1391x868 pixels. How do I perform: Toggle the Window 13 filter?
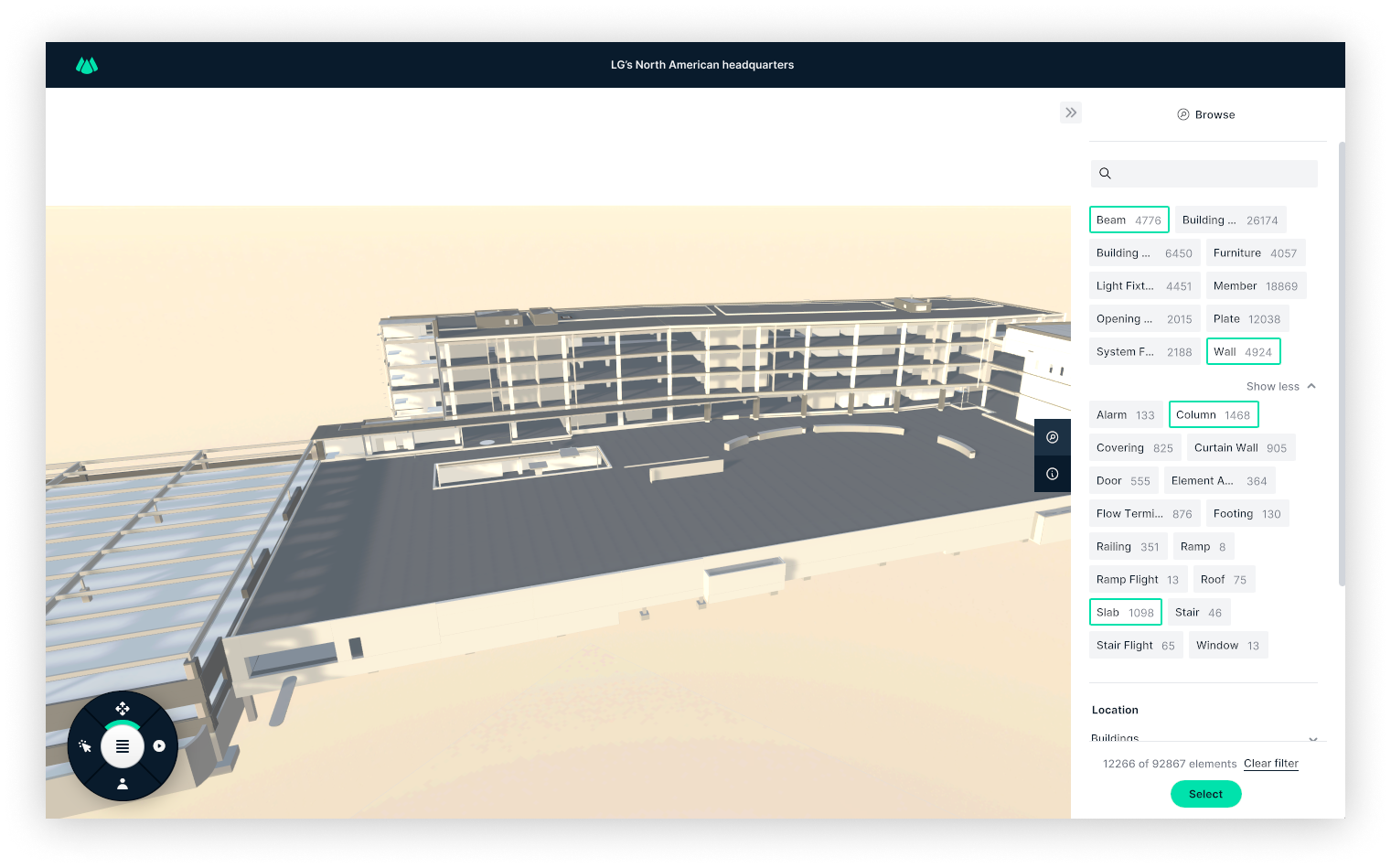pyautogui.click(x=1228, y=645)
